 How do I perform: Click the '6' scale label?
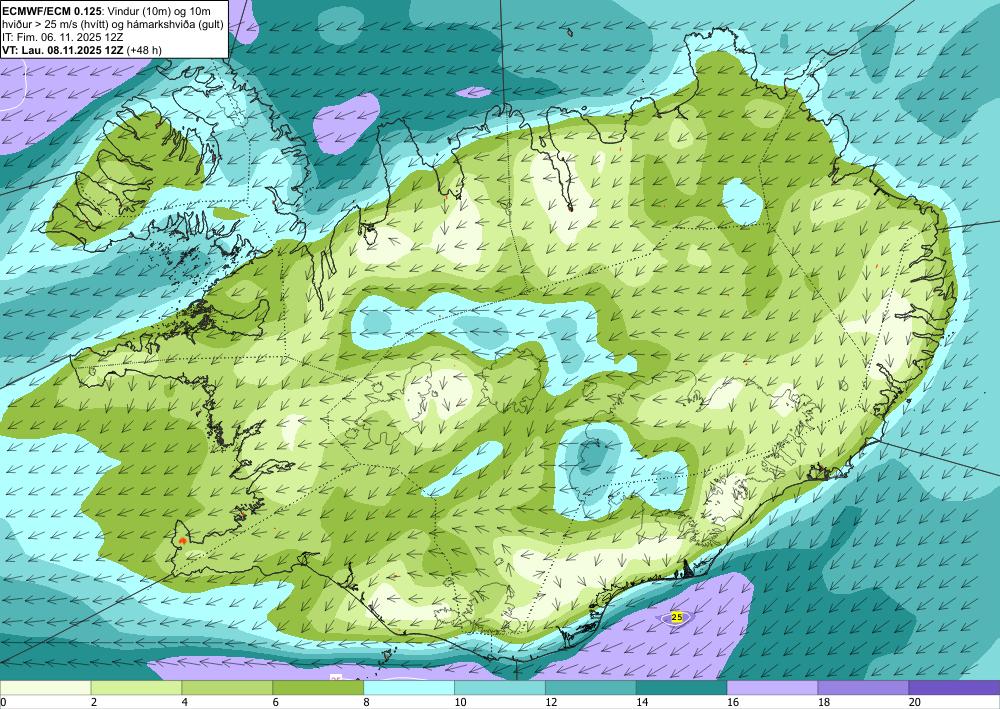coord(276,703)
